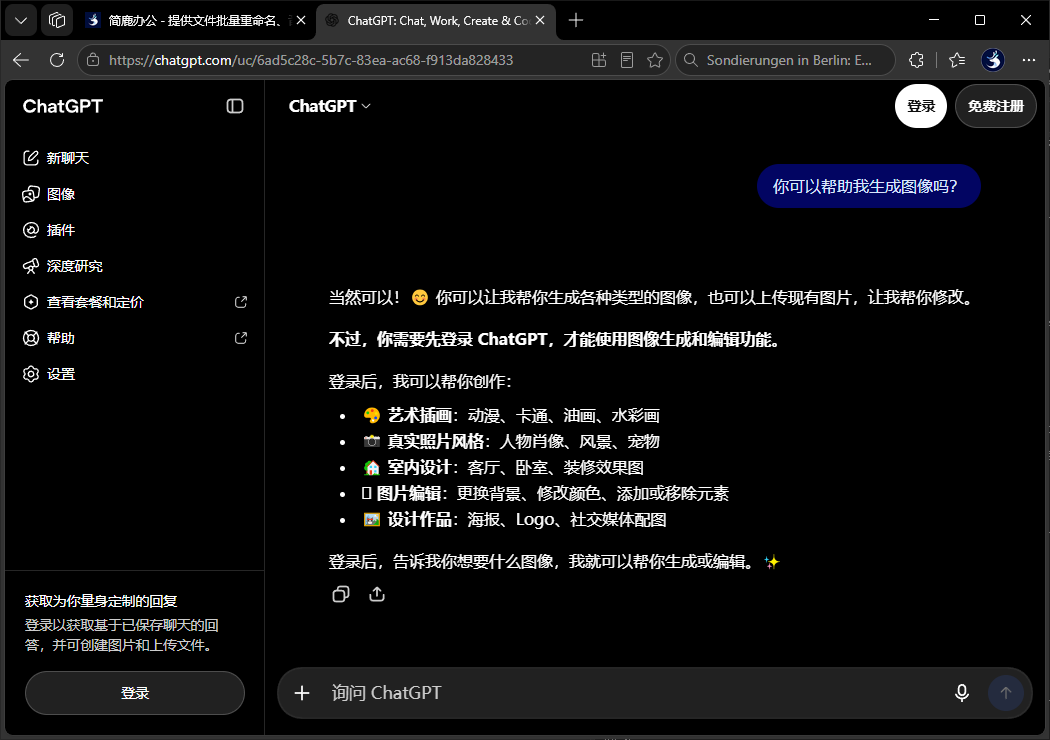Close the 简鹿办公 tab

point(301,21)
